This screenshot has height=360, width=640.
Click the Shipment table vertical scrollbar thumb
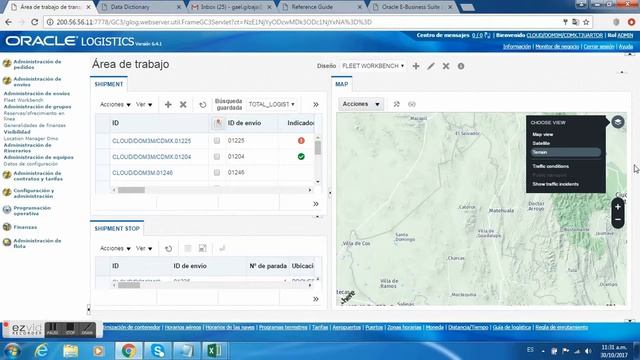[318, 148]
